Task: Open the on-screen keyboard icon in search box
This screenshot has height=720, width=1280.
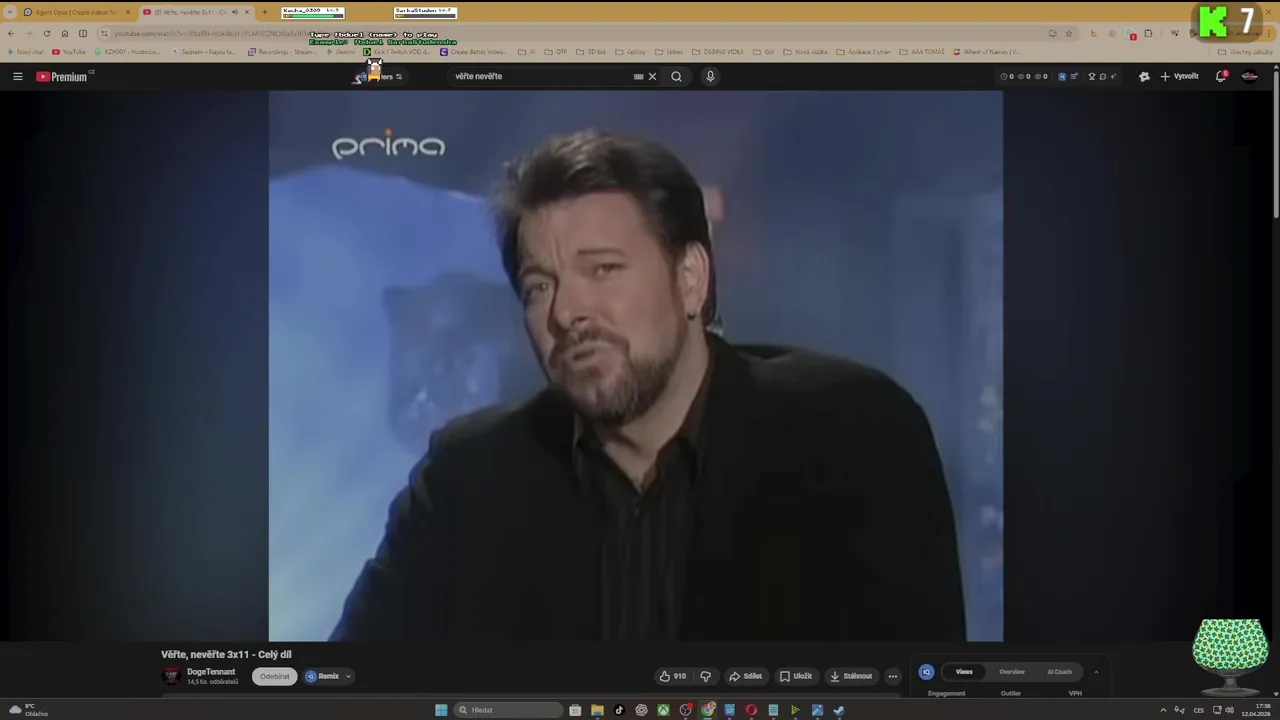Action: pos(638,76)
